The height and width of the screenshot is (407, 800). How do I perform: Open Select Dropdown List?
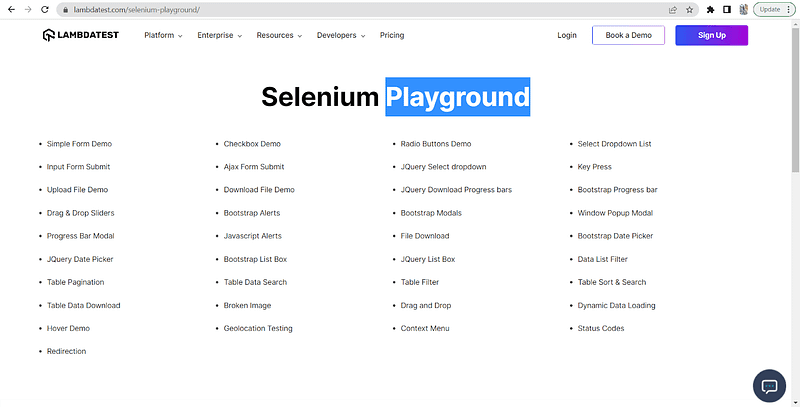(614, 144)
